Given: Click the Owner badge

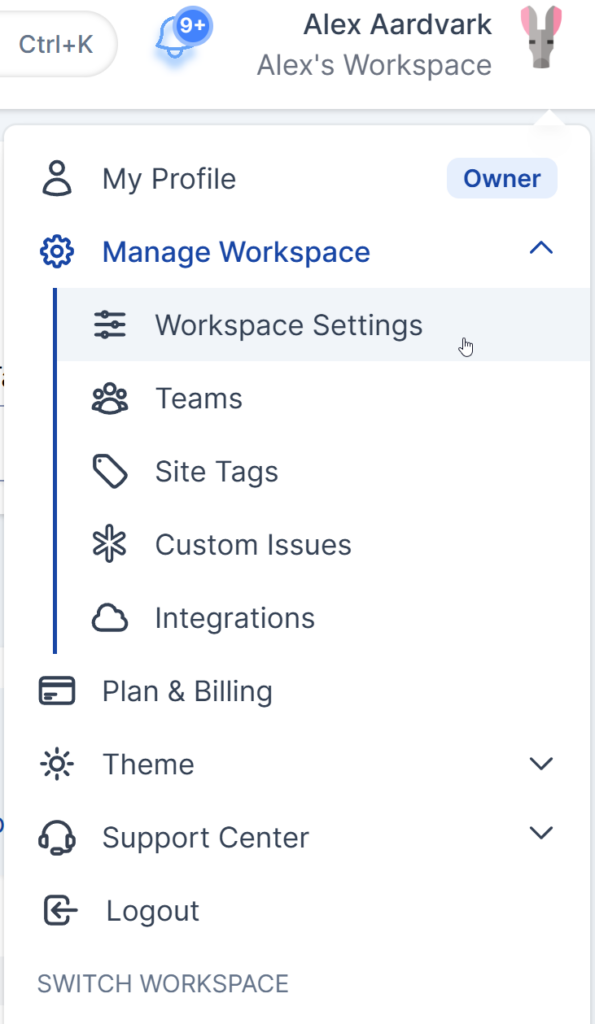Looking at the screenshot, I should pos(501,178).
